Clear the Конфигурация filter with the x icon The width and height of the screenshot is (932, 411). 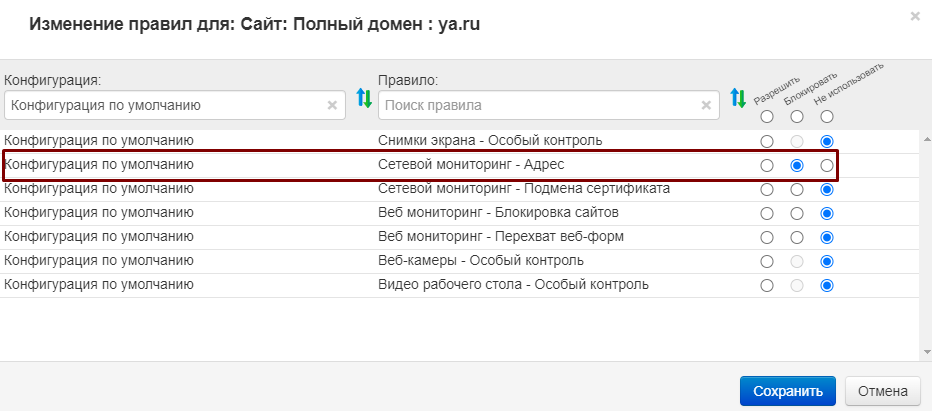pos(333,105)
